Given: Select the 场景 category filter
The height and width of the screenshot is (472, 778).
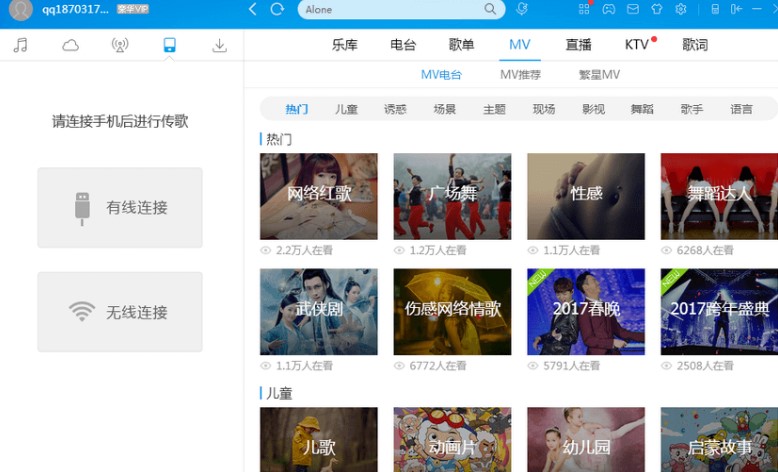Looking at the screenshot, I should (x=445, y=109).
